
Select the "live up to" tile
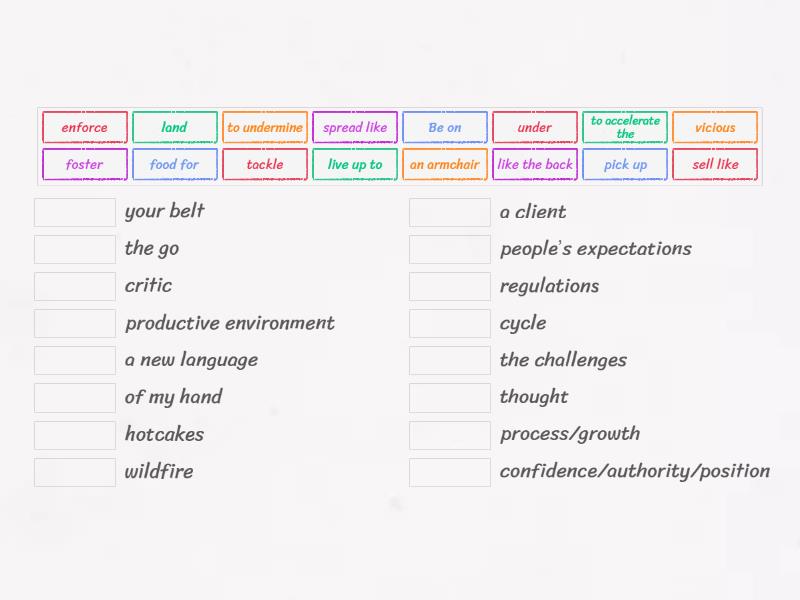[355, 164]
